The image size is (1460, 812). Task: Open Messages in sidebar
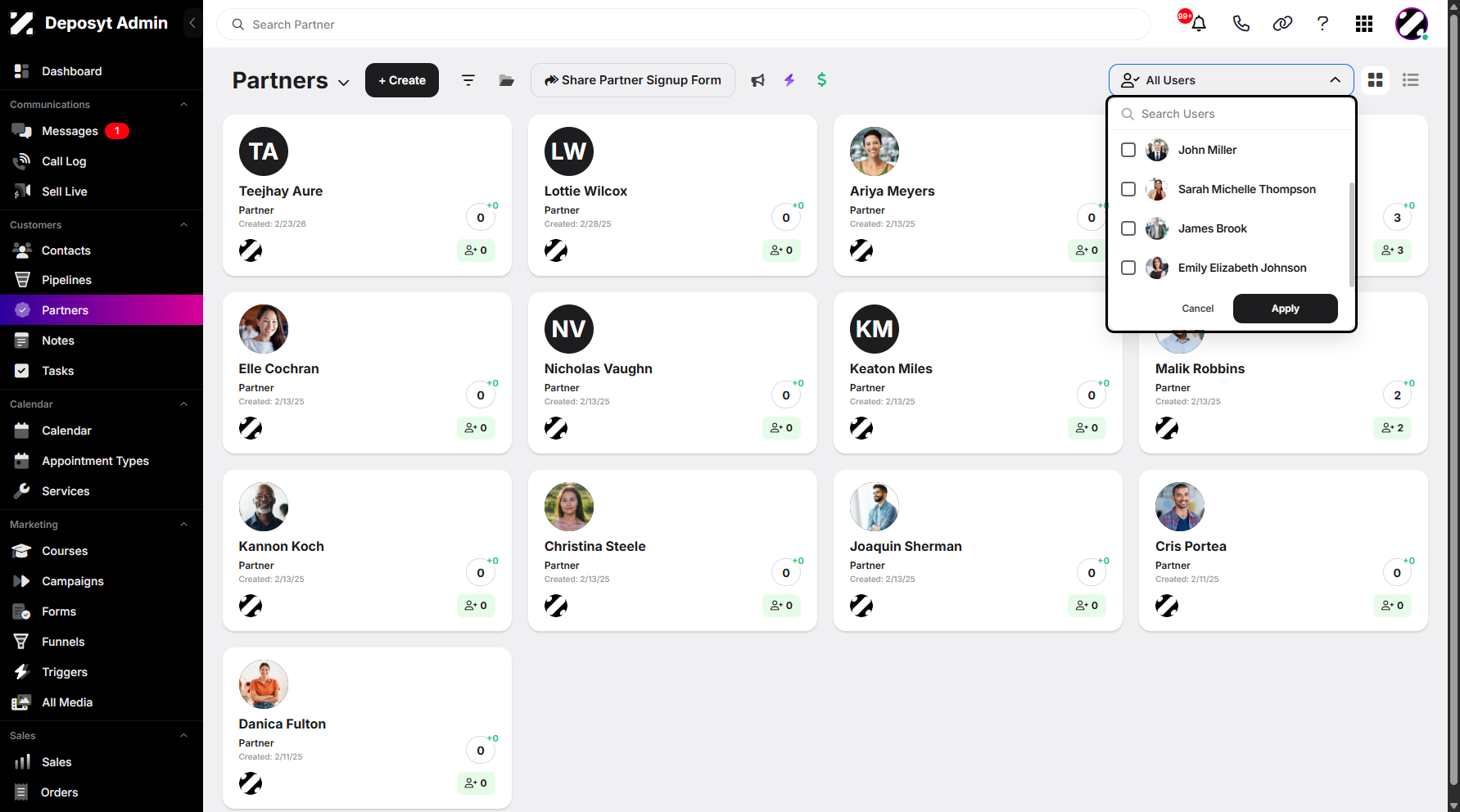(x=102, y=131)
